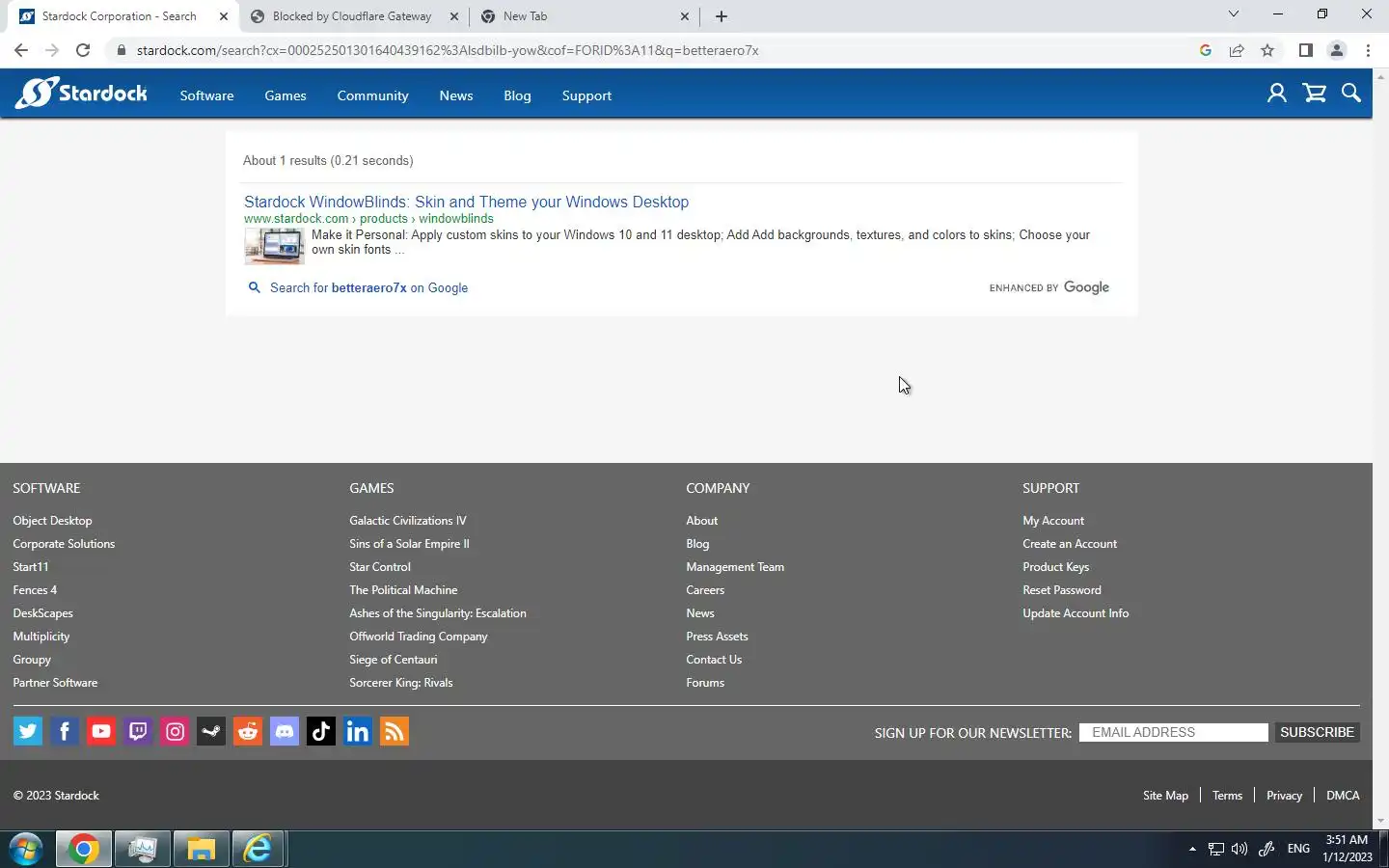Click the share page icon
The image size is (1389, 868).
click(1237, 50)
